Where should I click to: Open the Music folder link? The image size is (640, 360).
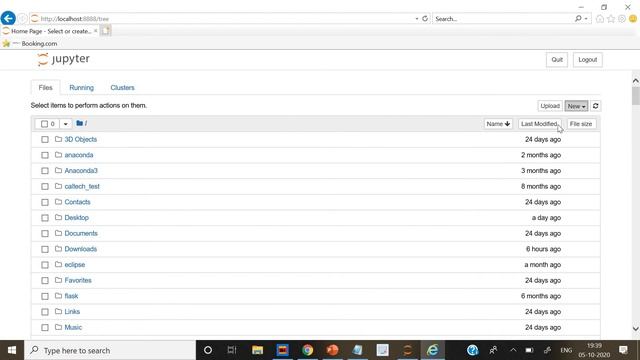(x=73, y=327)
